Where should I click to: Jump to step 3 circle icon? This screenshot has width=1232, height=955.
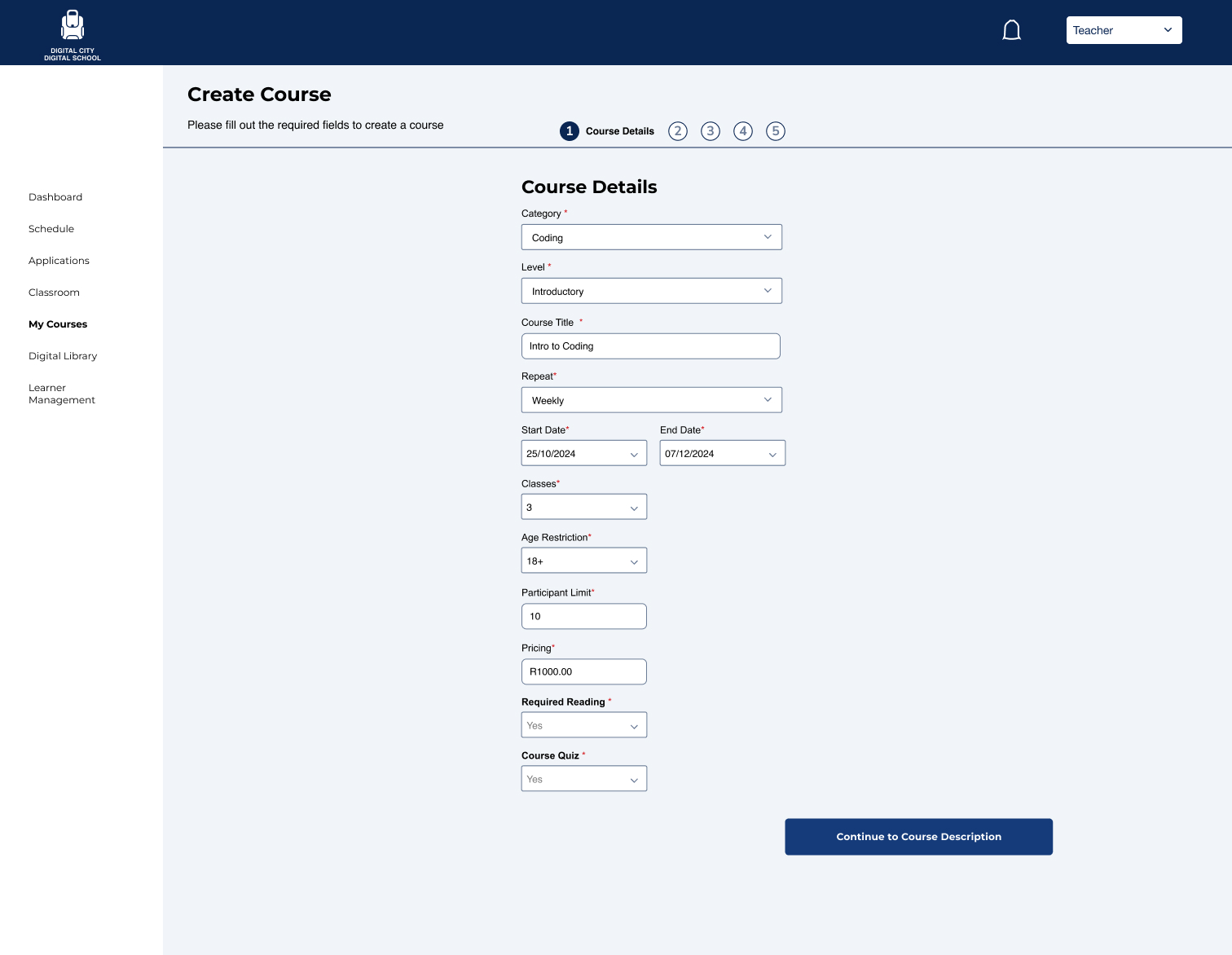click(x=710, y=131)
